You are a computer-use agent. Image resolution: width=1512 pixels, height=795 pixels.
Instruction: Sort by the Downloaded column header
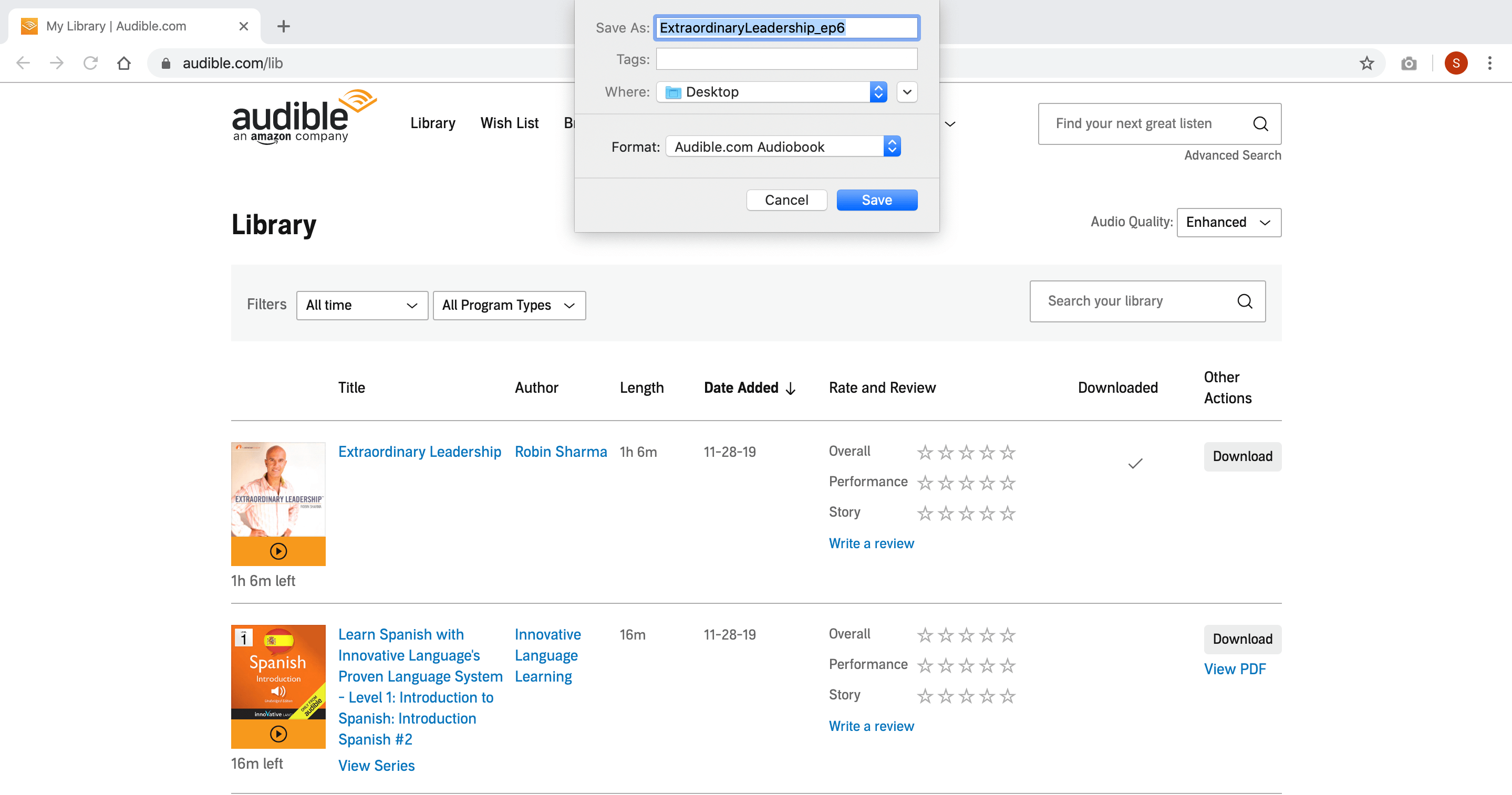(1117, 388)
